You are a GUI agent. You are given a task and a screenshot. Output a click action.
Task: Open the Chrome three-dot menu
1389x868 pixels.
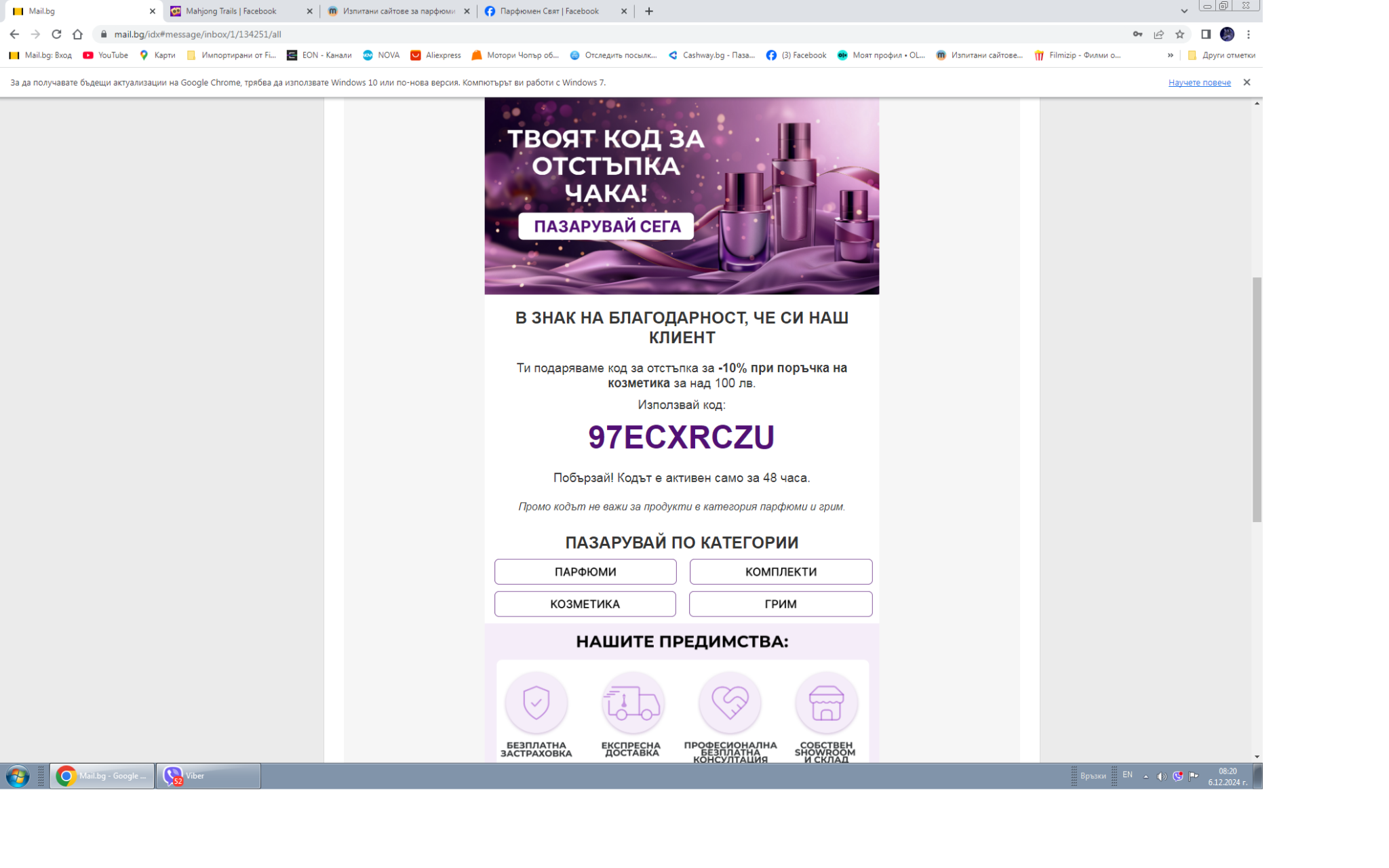click(1248, 34)
